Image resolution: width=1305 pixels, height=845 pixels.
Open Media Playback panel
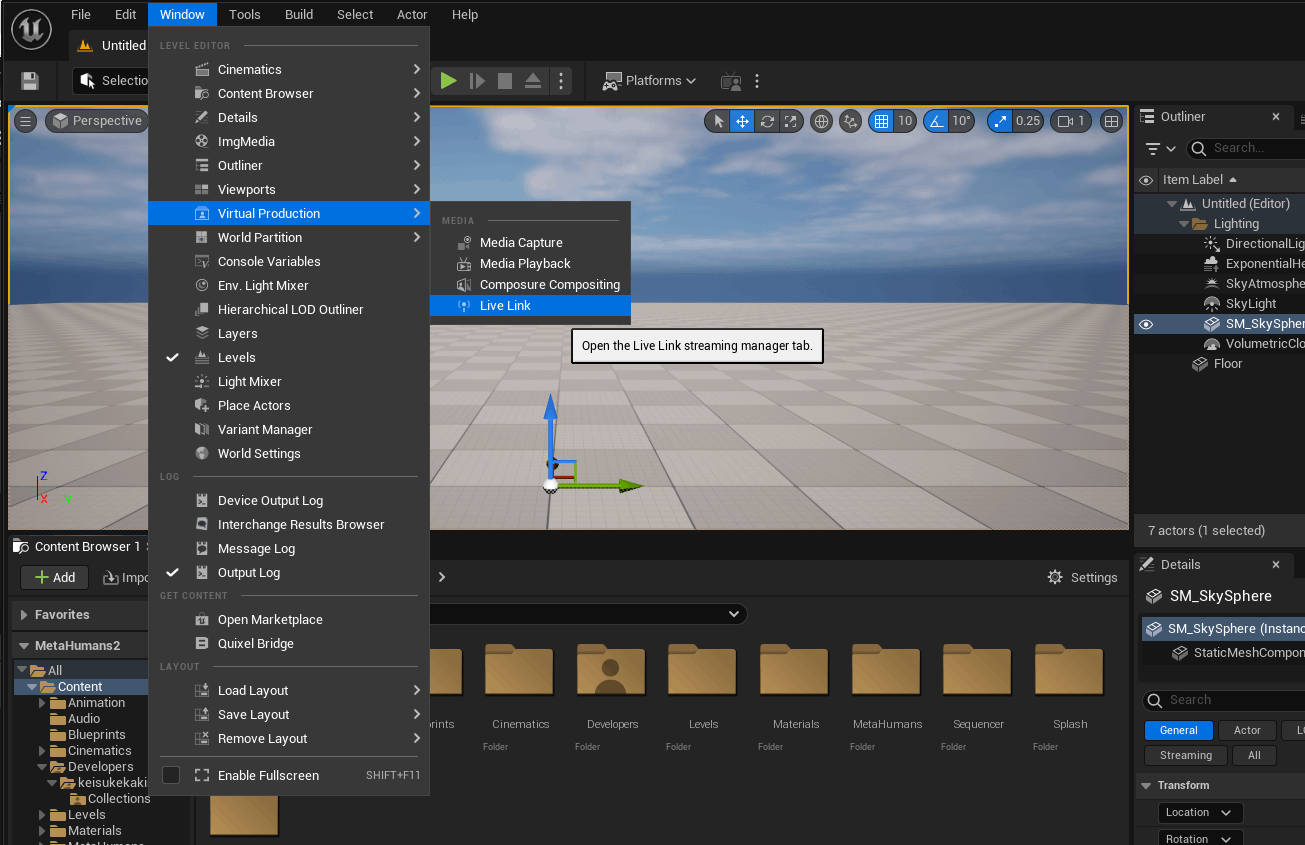pyautogui.click(x=530, y=264)
